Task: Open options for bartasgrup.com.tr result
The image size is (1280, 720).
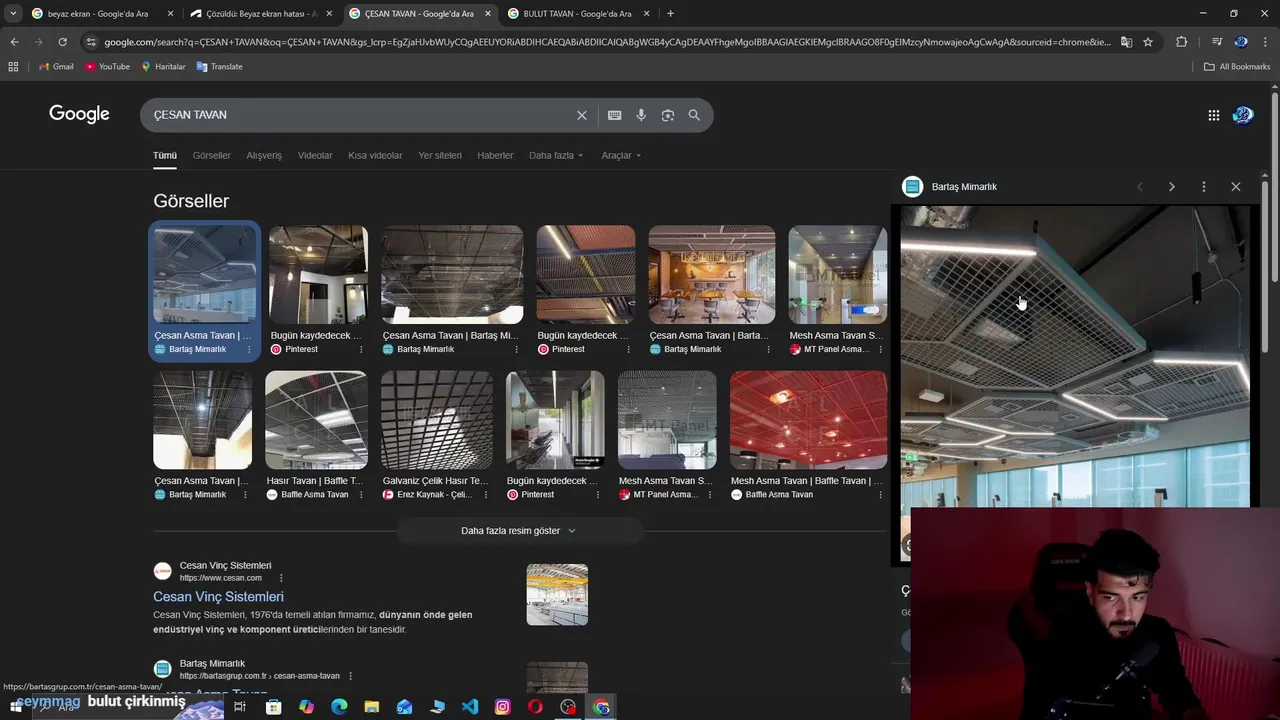Action: click(350, 676)
